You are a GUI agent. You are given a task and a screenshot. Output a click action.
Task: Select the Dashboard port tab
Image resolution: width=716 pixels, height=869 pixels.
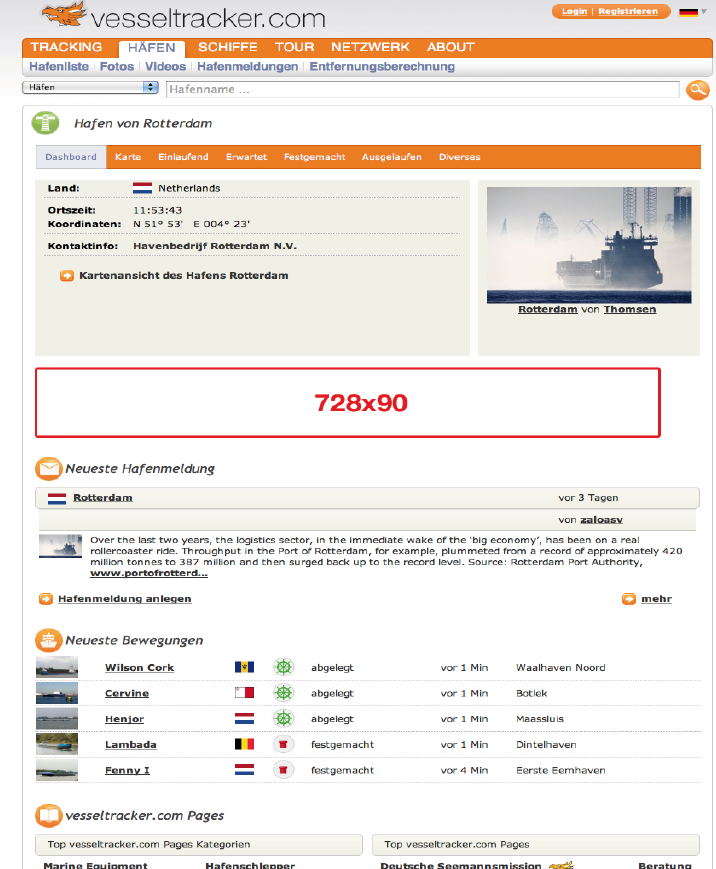click(x=71, y=157)
